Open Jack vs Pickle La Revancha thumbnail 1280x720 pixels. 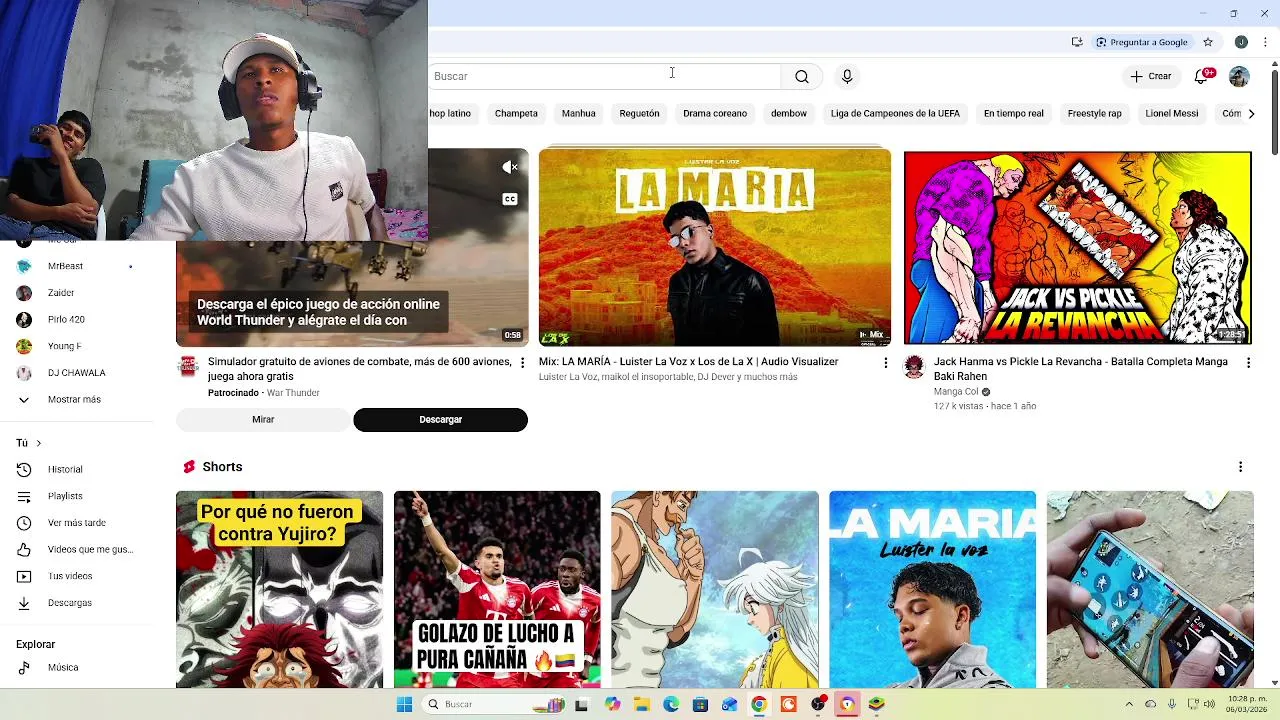[x=1077, y=247]
